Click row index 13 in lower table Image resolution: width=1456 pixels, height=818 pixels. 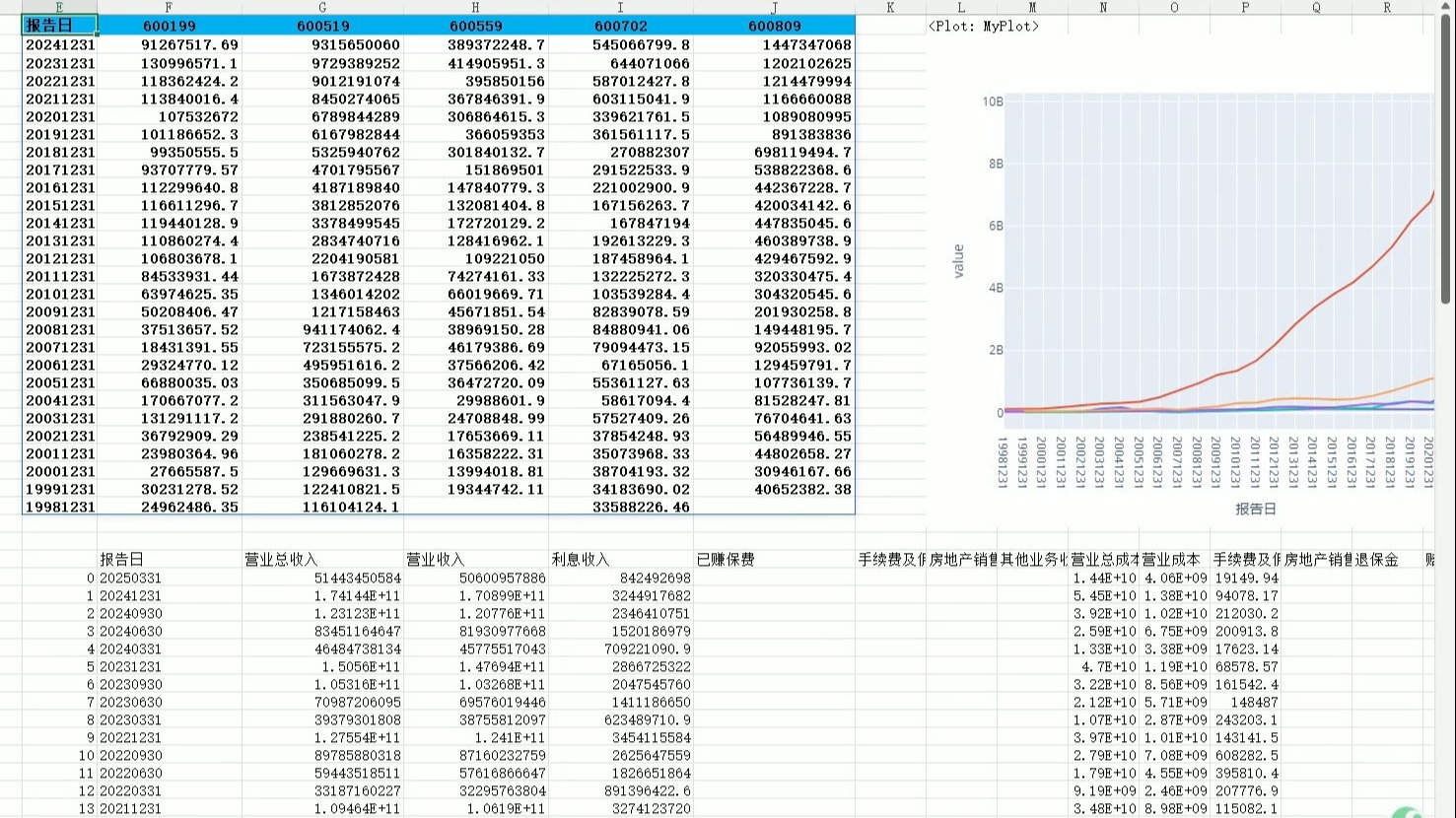tap(59, 808)
